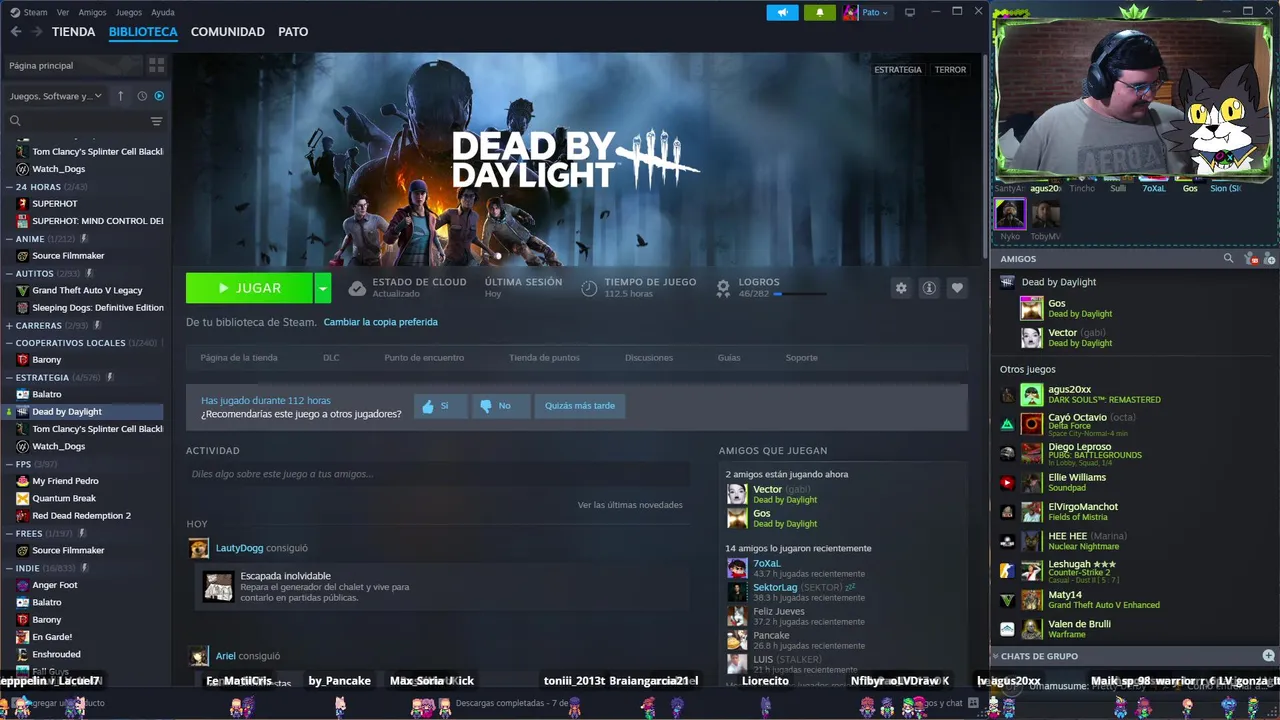Collapse the ANIME collection
Viewport: 1280px width, 720px height.
pos(9,239)
